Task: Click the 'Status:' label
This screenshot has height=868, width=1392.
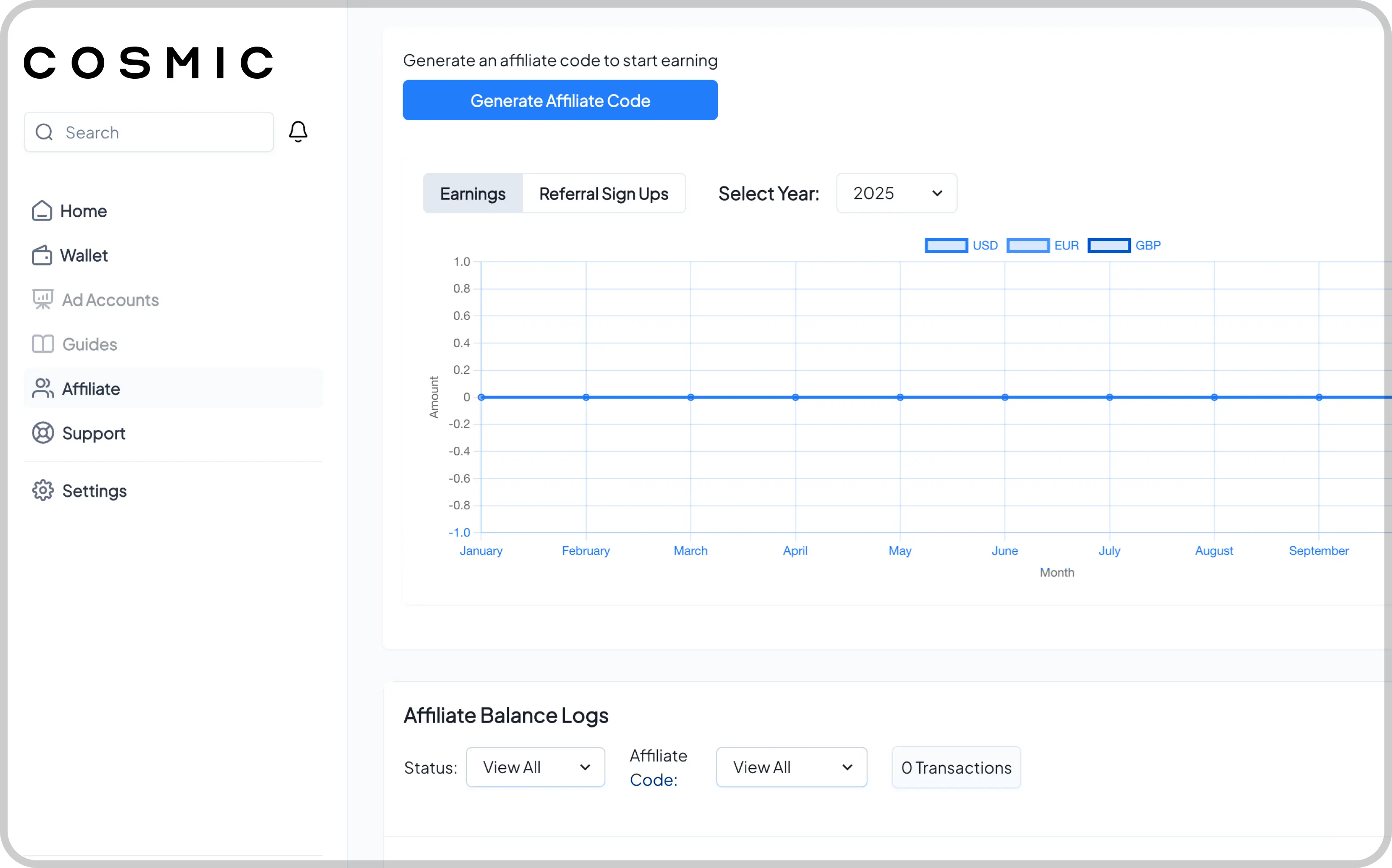Action: (x=431, y=768)
